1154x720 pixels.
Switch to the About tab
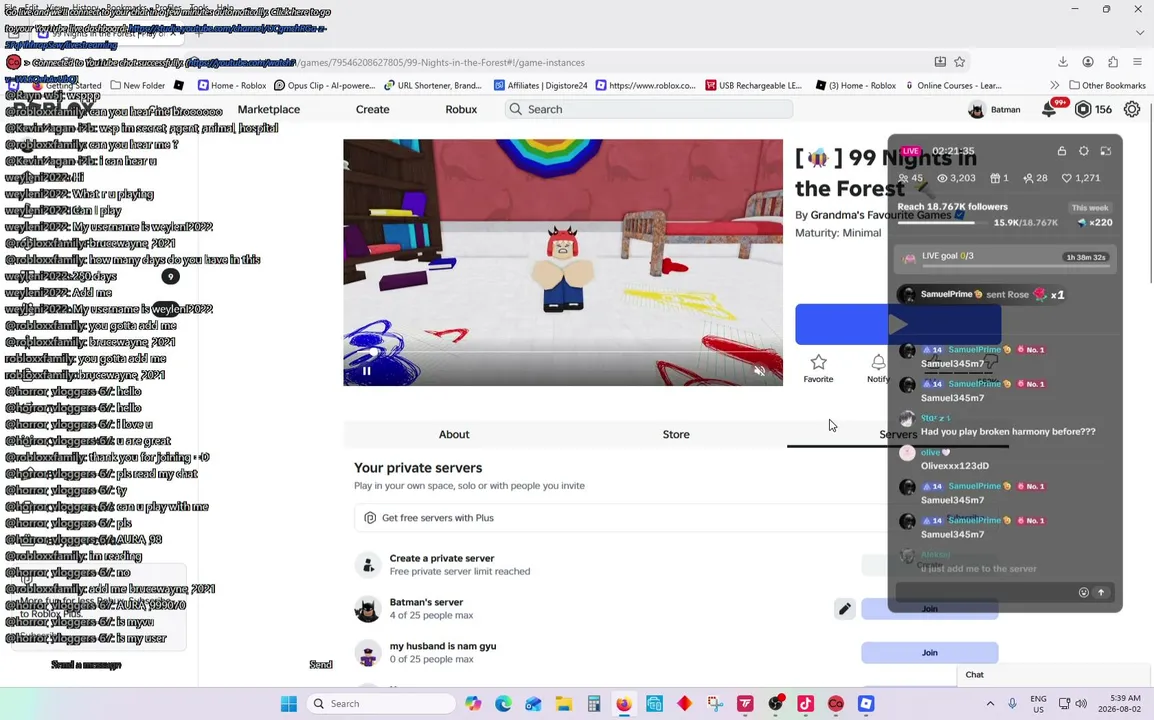click(x=454, y=434)
